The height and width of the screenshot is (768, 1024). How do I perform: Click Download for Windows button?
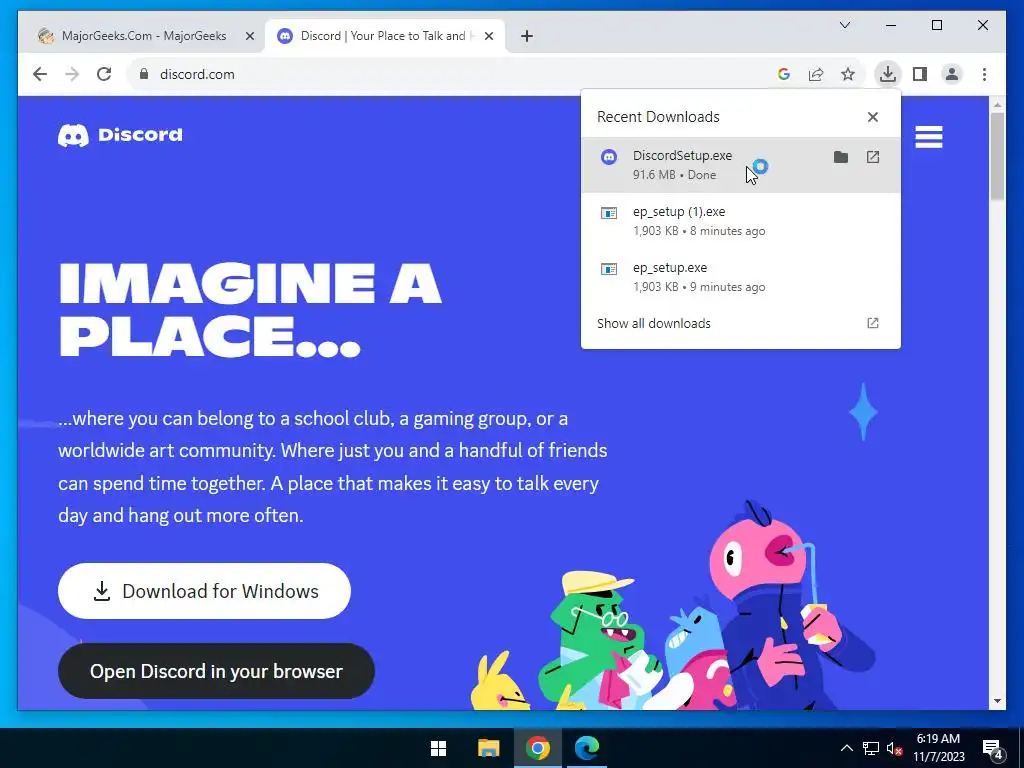(204, 591)
